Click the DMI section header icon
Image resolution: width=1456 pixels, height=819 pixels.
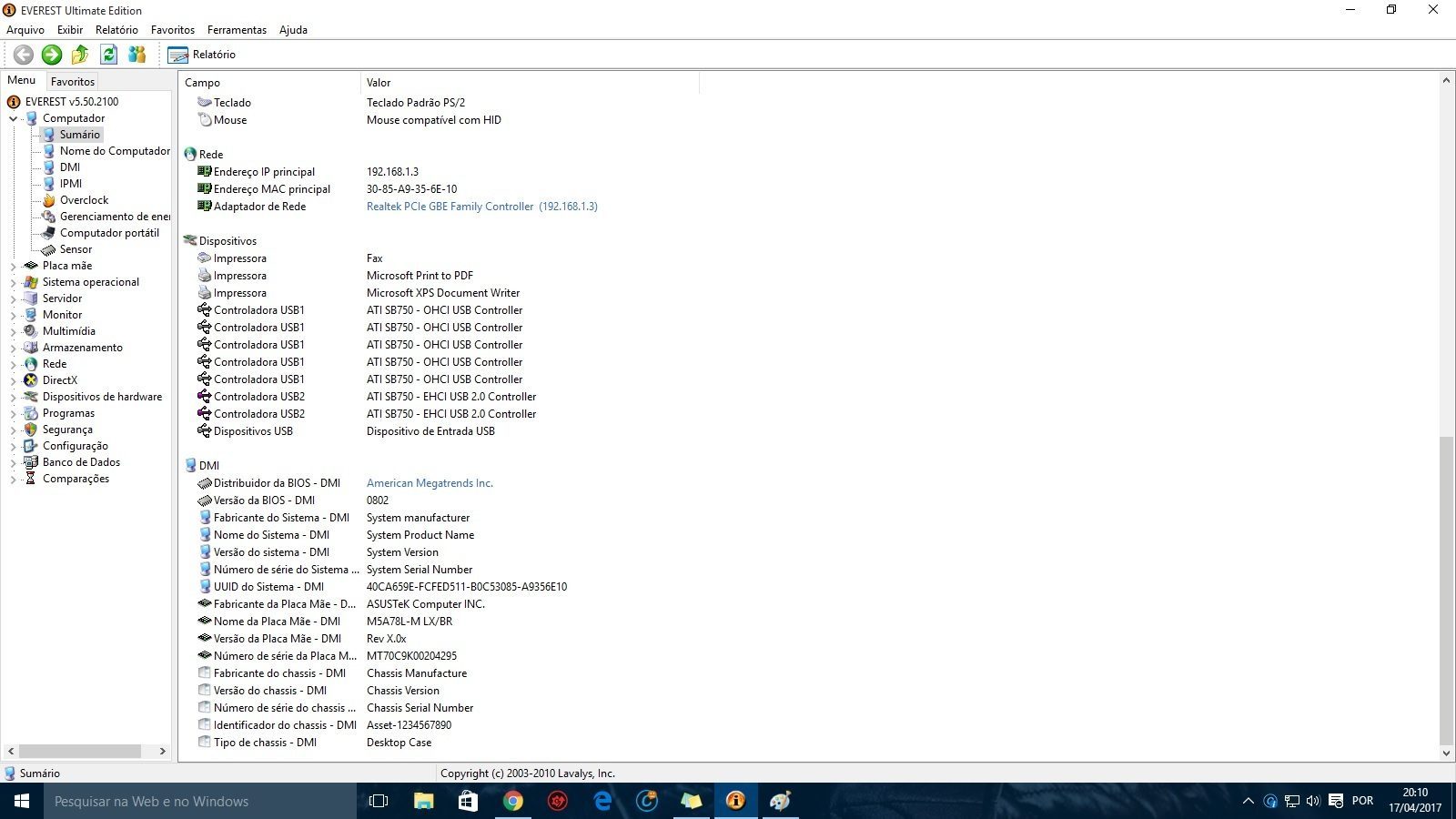pos(190,466)
